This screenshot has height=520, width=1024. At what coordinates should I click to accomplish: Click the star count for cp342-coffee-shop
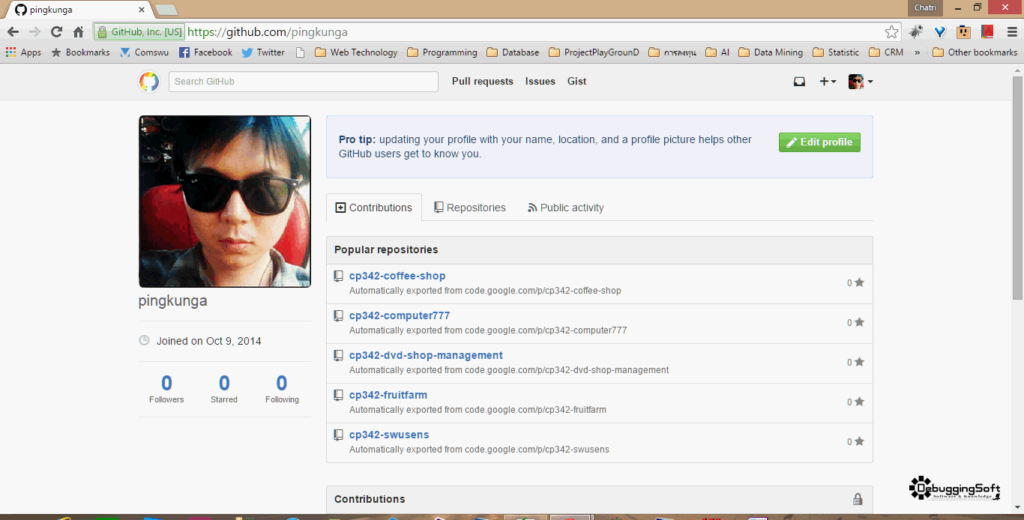click(856, 283)
